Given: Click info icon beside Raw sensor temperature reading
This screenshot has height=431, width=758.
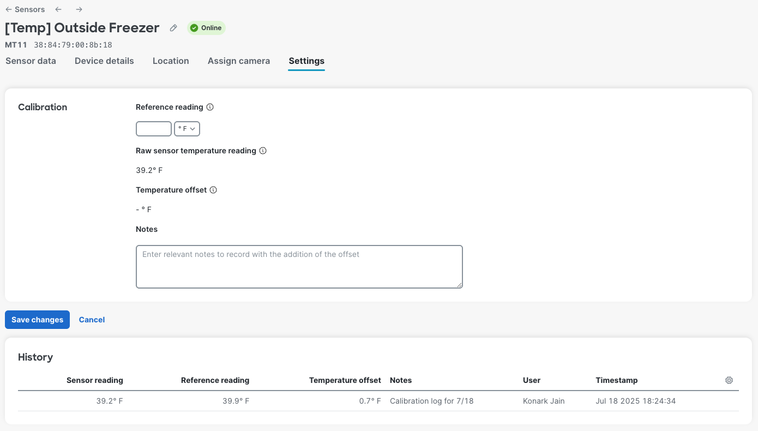Looking at the screenshot, I should click(x=263, y=151).
